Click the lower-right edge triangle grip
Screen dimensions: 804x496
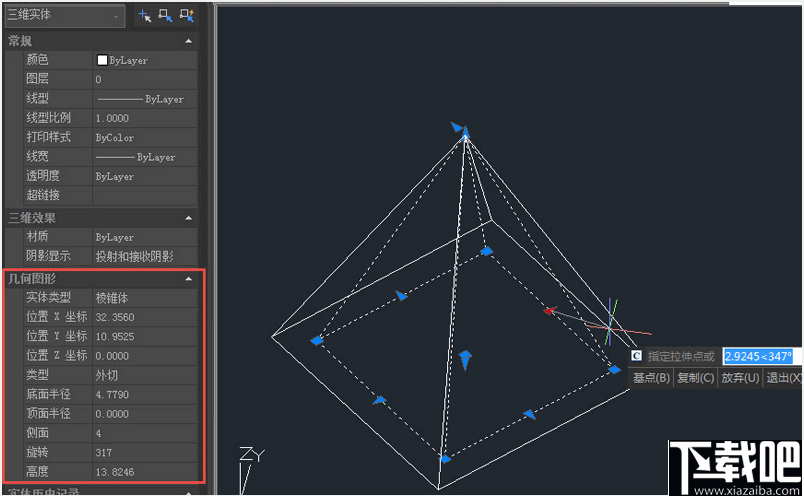(x=530, y=414)
